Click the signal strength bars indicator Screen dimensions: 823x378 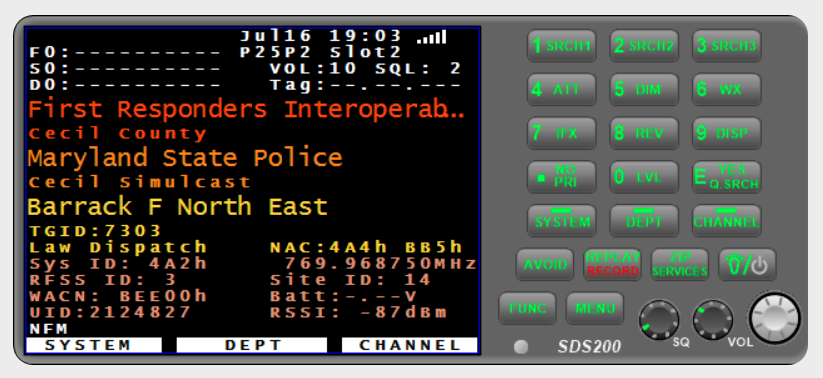pos(431,37)
